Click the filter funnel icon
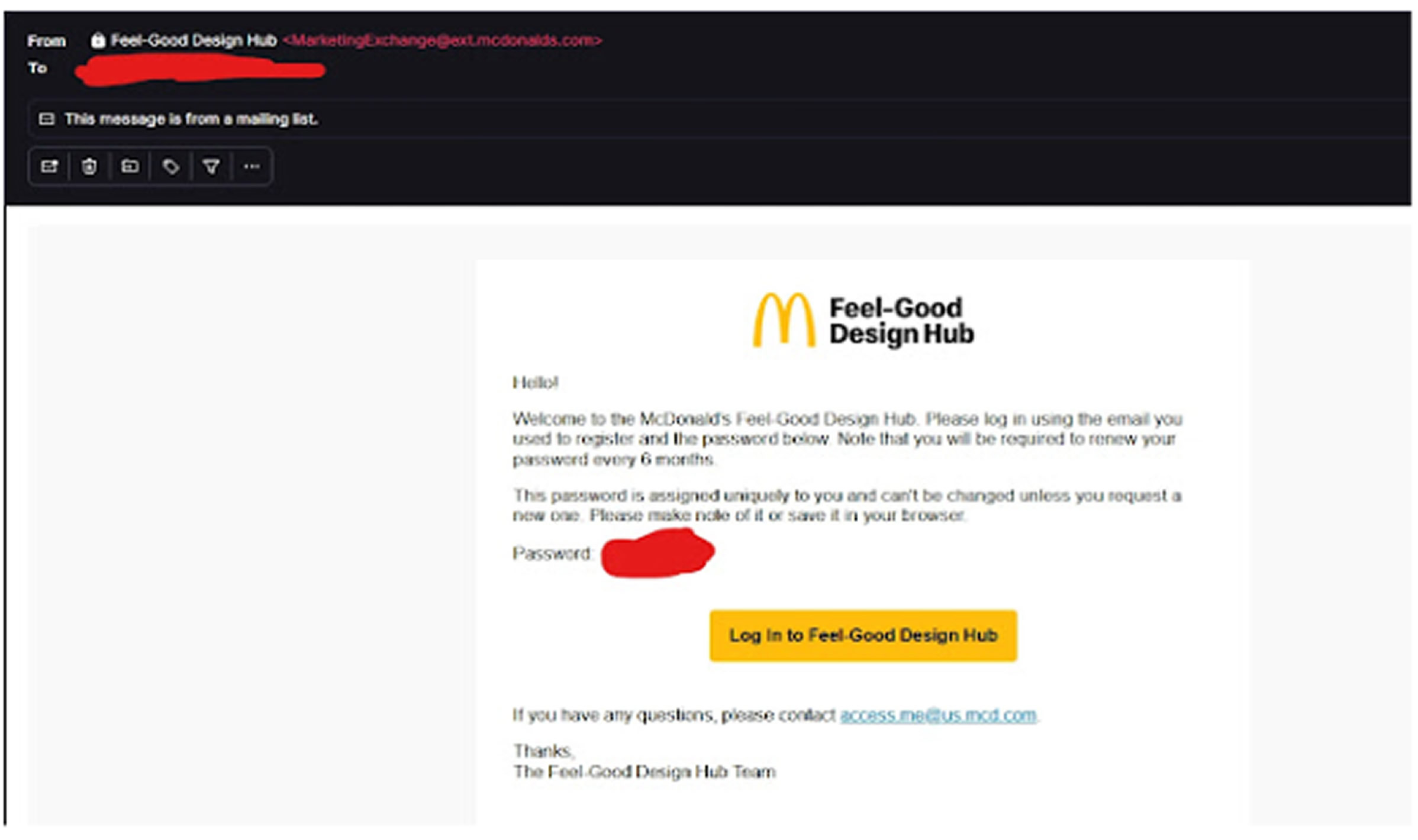This screenshot has height=840, width=1418. tap(211, 167)
